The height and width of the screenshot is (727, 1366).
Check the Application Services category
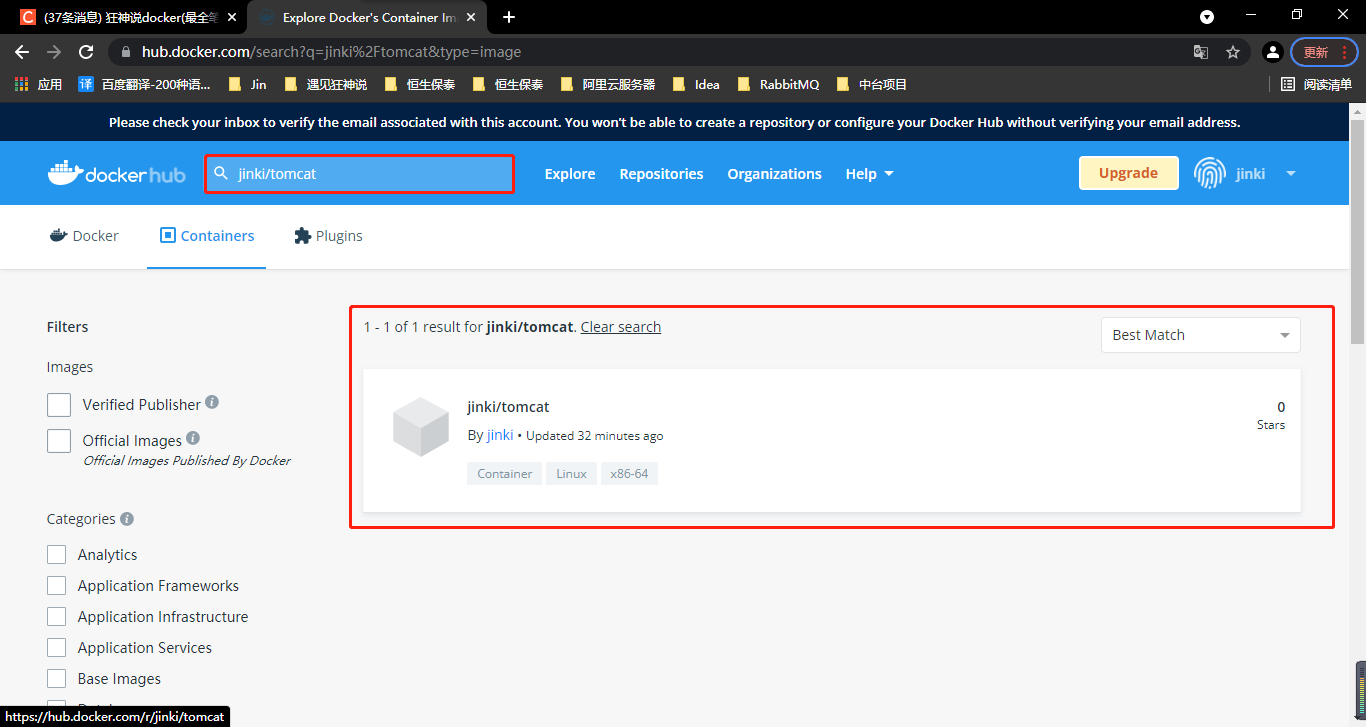pos(57,647)
